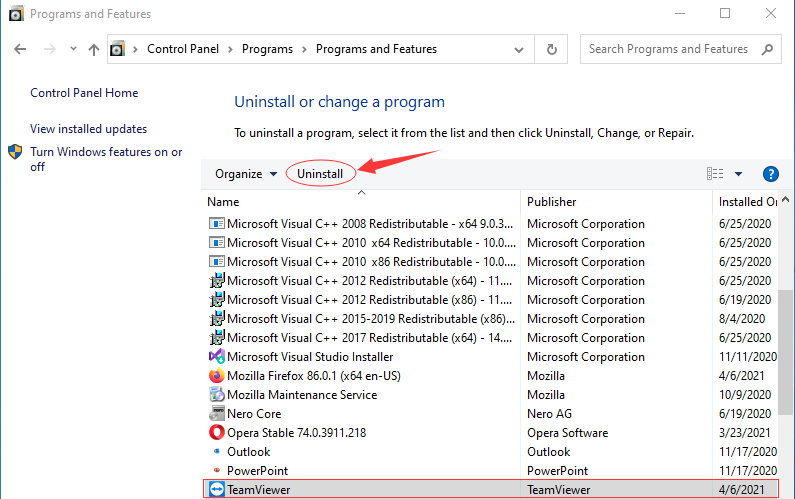Click the search magnifier icon
This screenshot has width=795, height=499.
[x=768, y=49]
